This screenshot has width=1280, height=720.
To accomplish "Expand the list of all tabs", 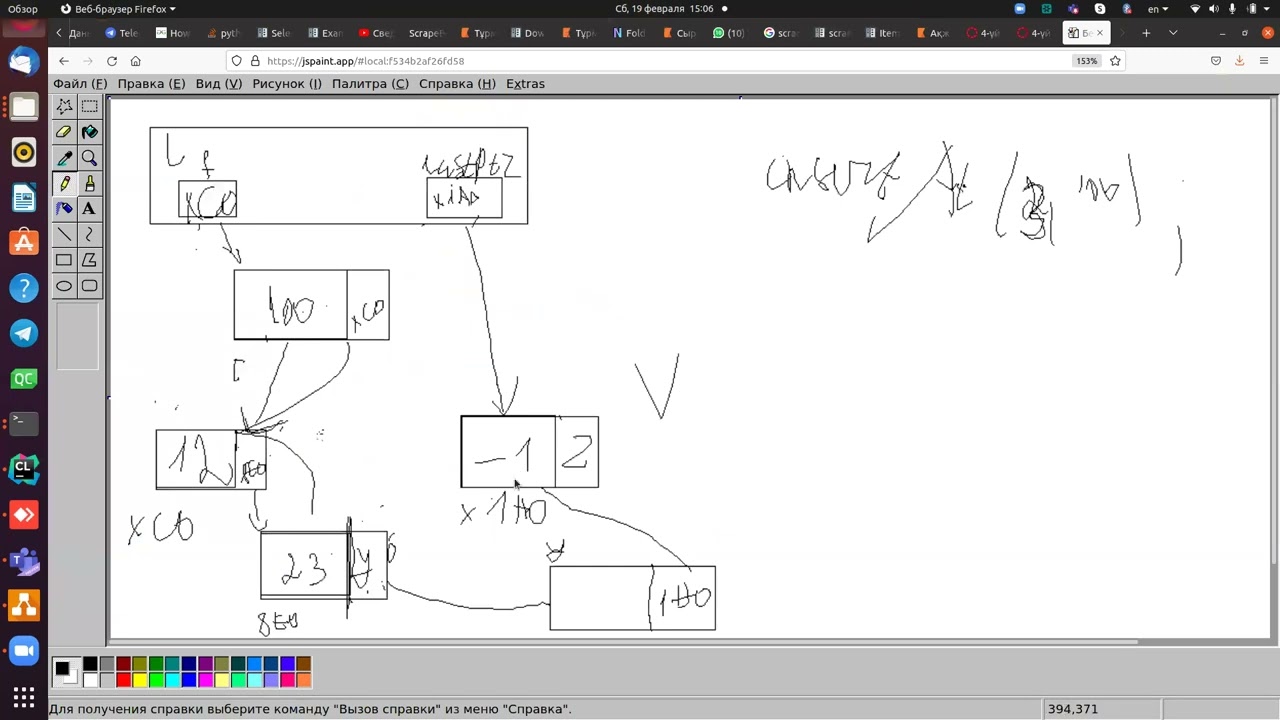I will 1173,33.
